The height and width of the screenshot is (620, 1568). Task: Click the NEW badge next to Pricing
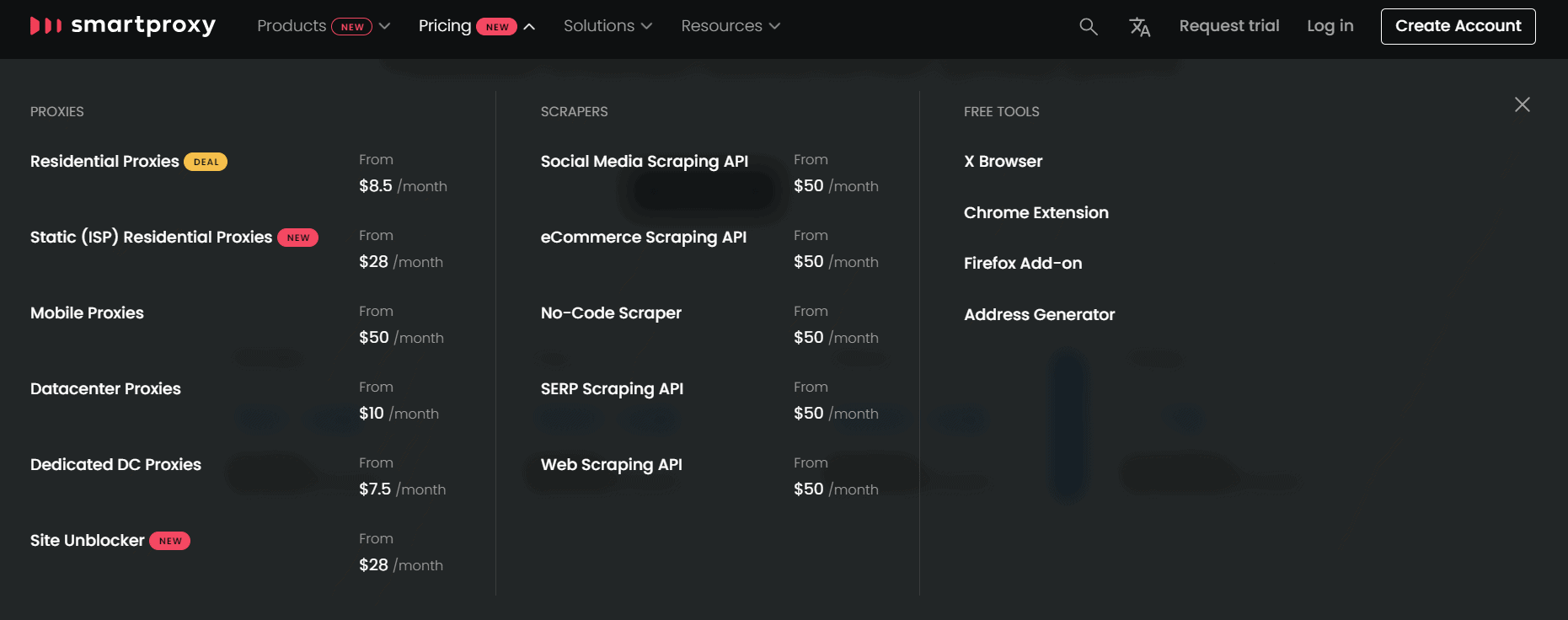497,27
